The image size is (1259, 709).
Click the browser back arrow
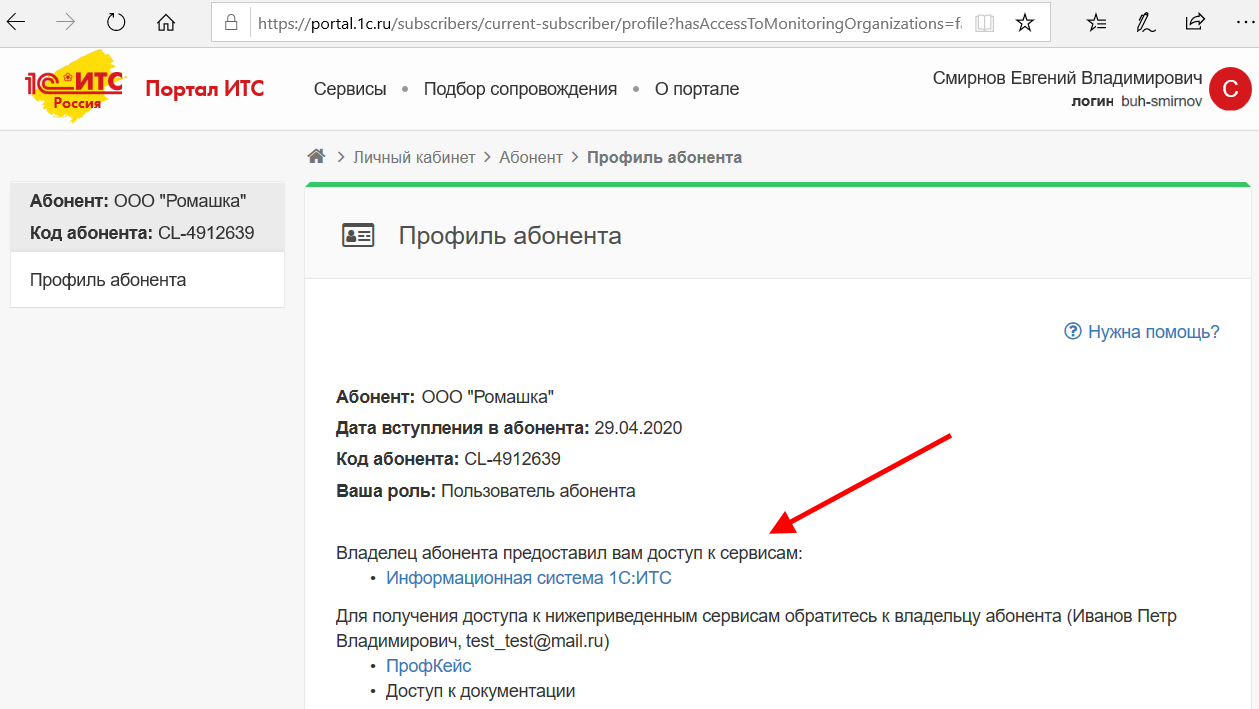tap(17, 22)
